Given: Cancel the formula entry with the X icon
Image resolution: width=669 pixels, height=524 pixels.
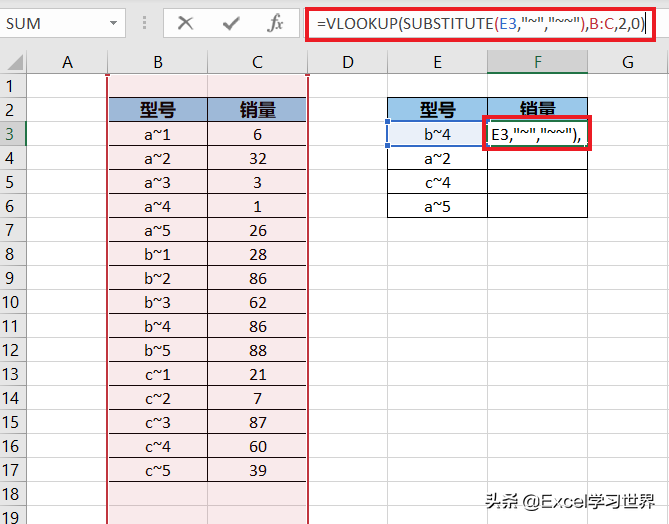Looking at the screenshot, I should click(185, 23).
